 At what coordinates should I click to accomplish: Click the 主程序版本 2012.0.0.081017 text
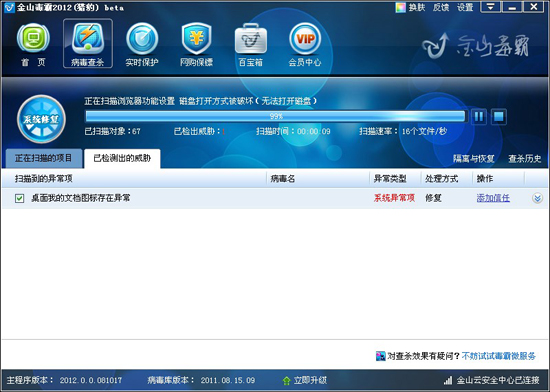(64, 380)
